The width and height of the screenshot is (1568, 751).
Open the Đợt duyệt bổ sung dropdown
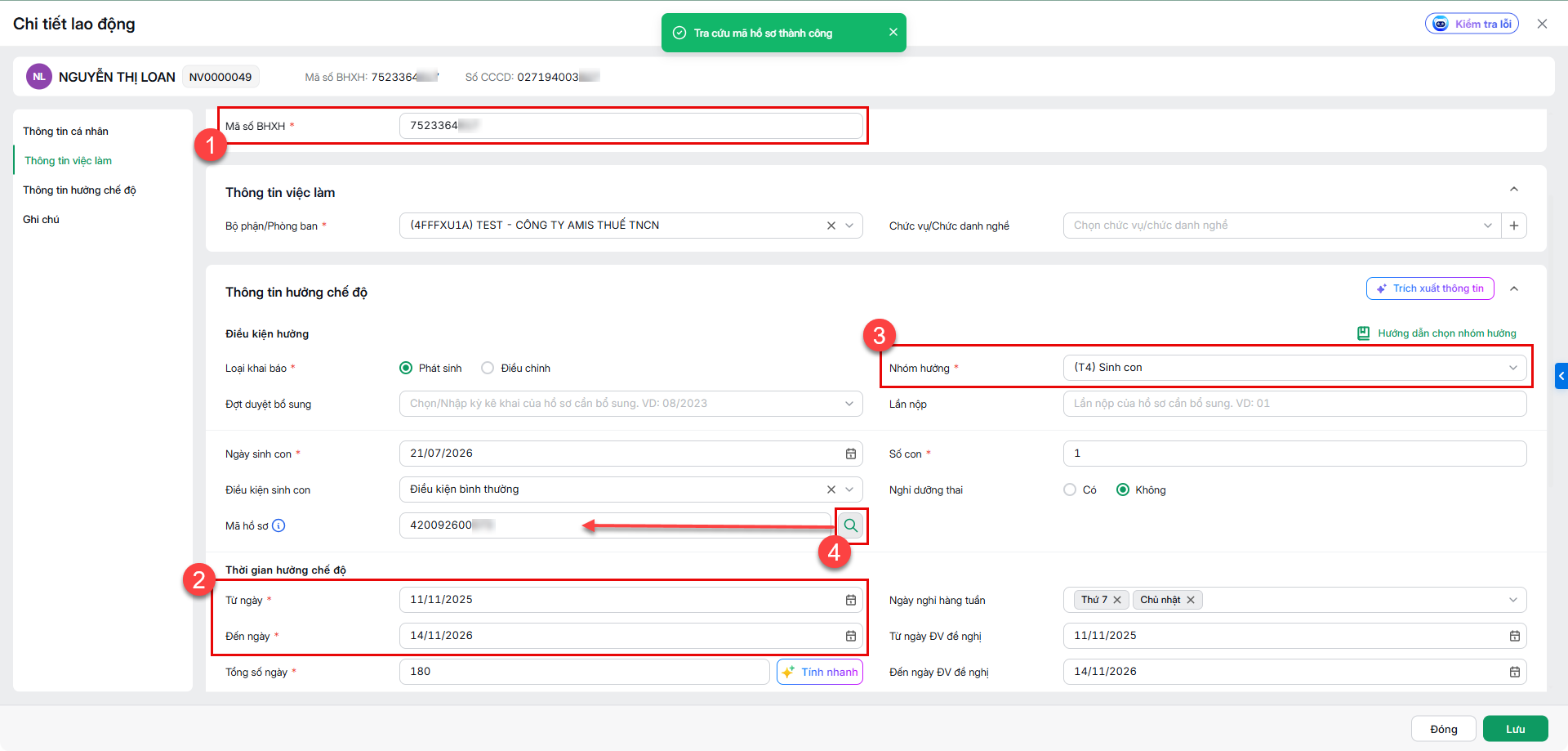(x=849, y=404)
